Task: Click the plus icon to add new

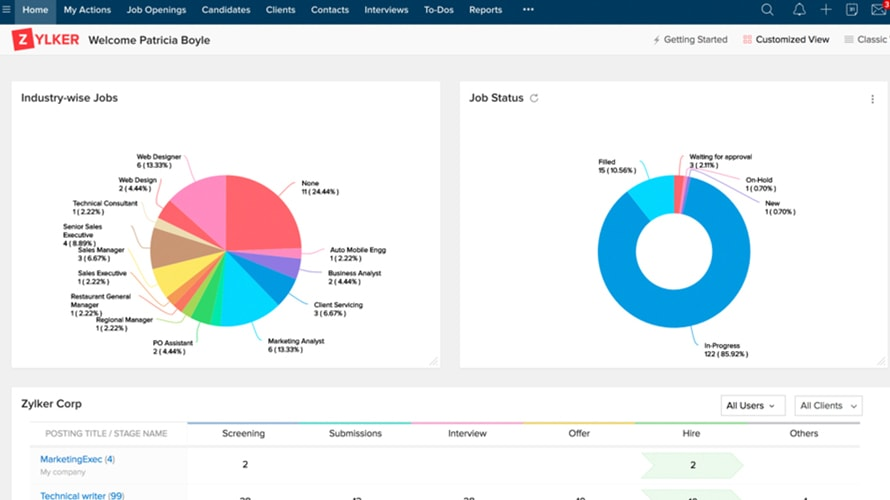Action: (826, 10)
